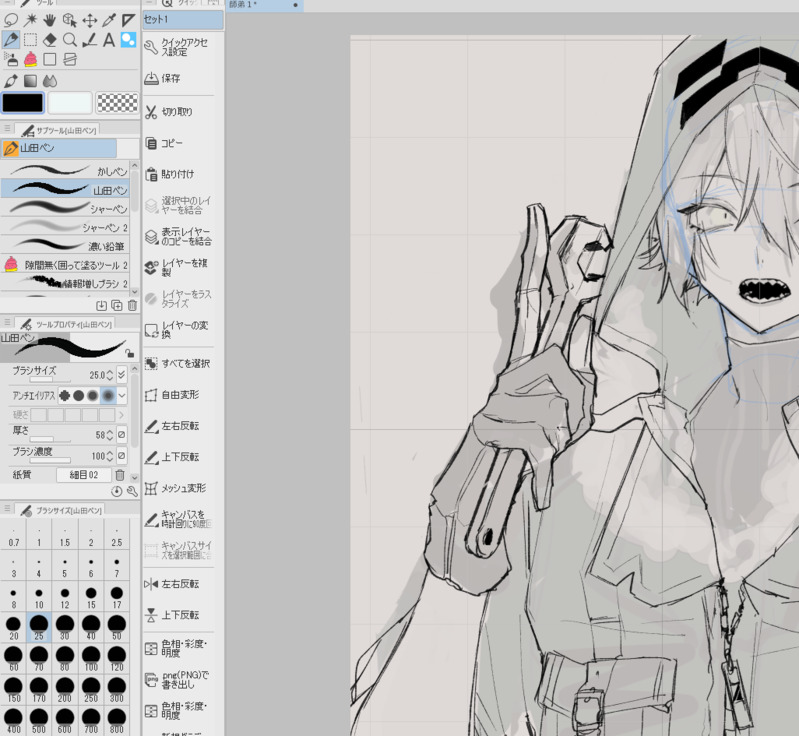Toggle brush size dynamics button

pyautogui.click(x=122, y=375)
